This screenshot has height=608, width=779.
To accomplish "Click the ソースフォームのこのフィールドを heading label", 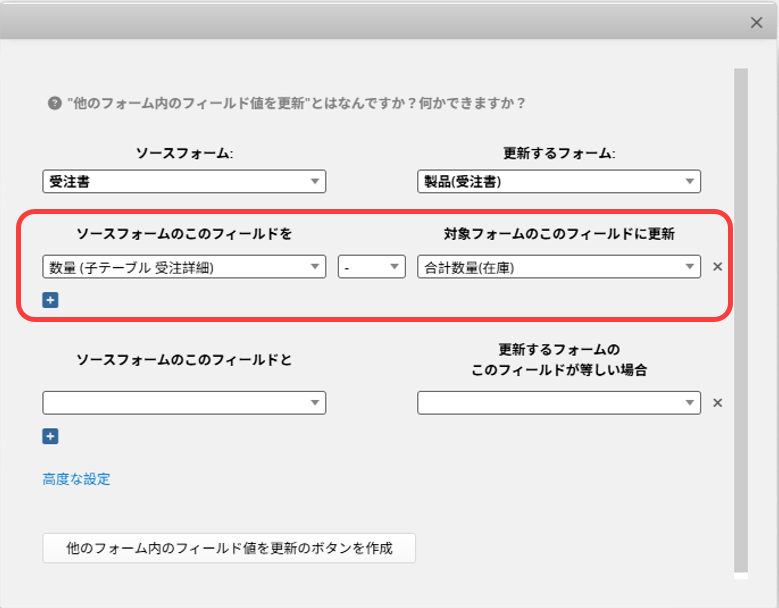I will [184, 234].
